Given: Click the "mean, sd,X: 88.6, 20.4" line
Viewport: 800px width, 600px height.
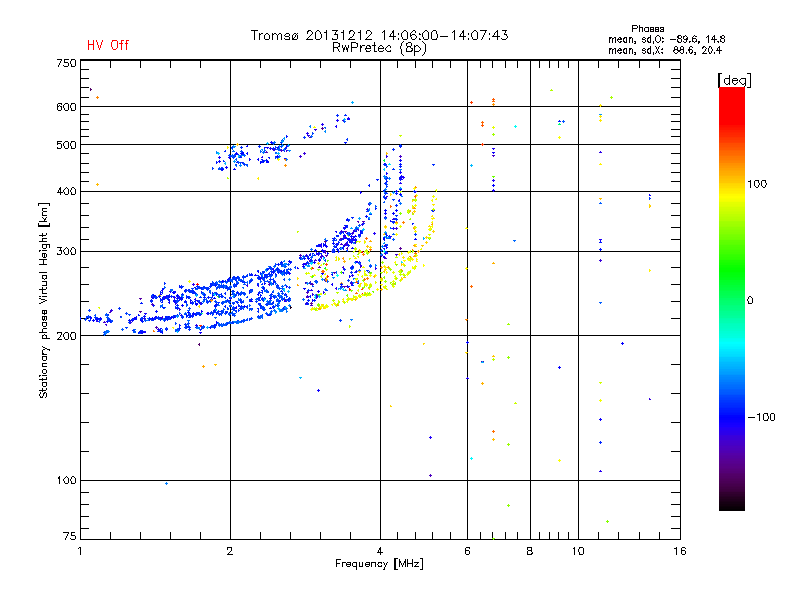Looking at the screenshot, I should click(x=665, y=50).
